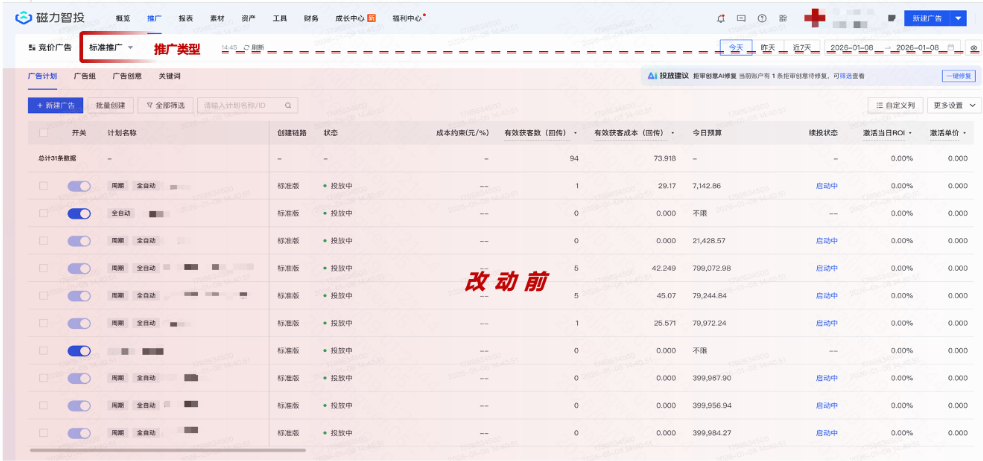983x461 pixels.
Task: Open the 更多设置 dropdown
Action: point(953,105)
